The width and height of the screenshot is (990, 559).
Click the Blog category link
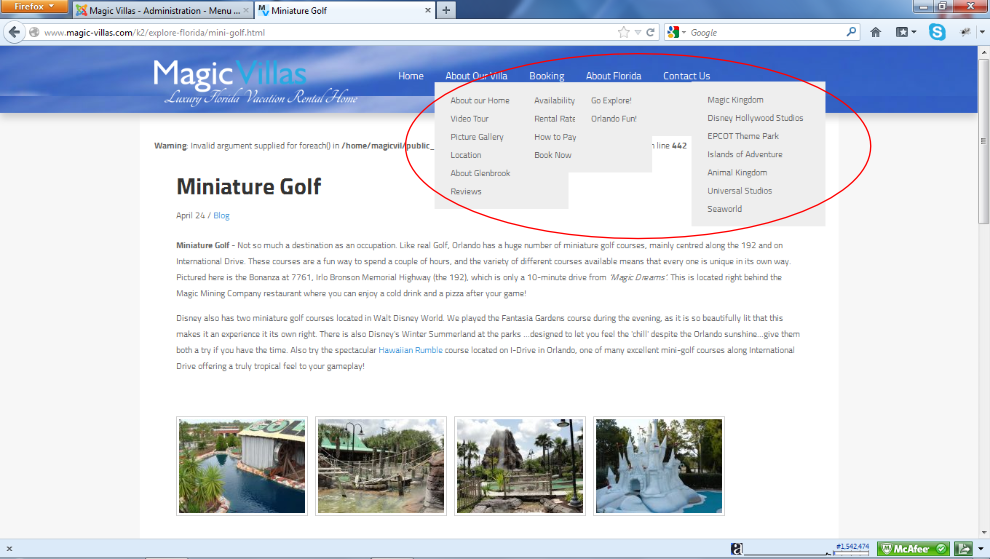[x=221, y=215]
